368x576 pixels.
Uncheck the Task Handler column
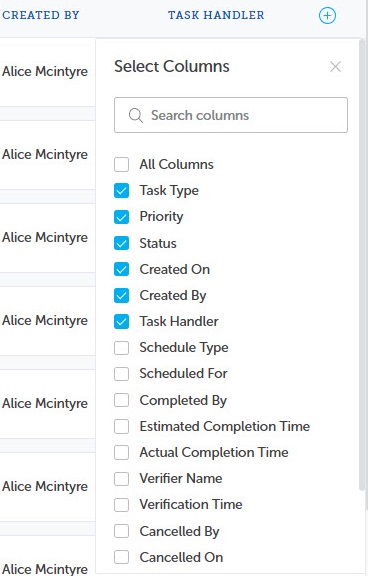122,321
